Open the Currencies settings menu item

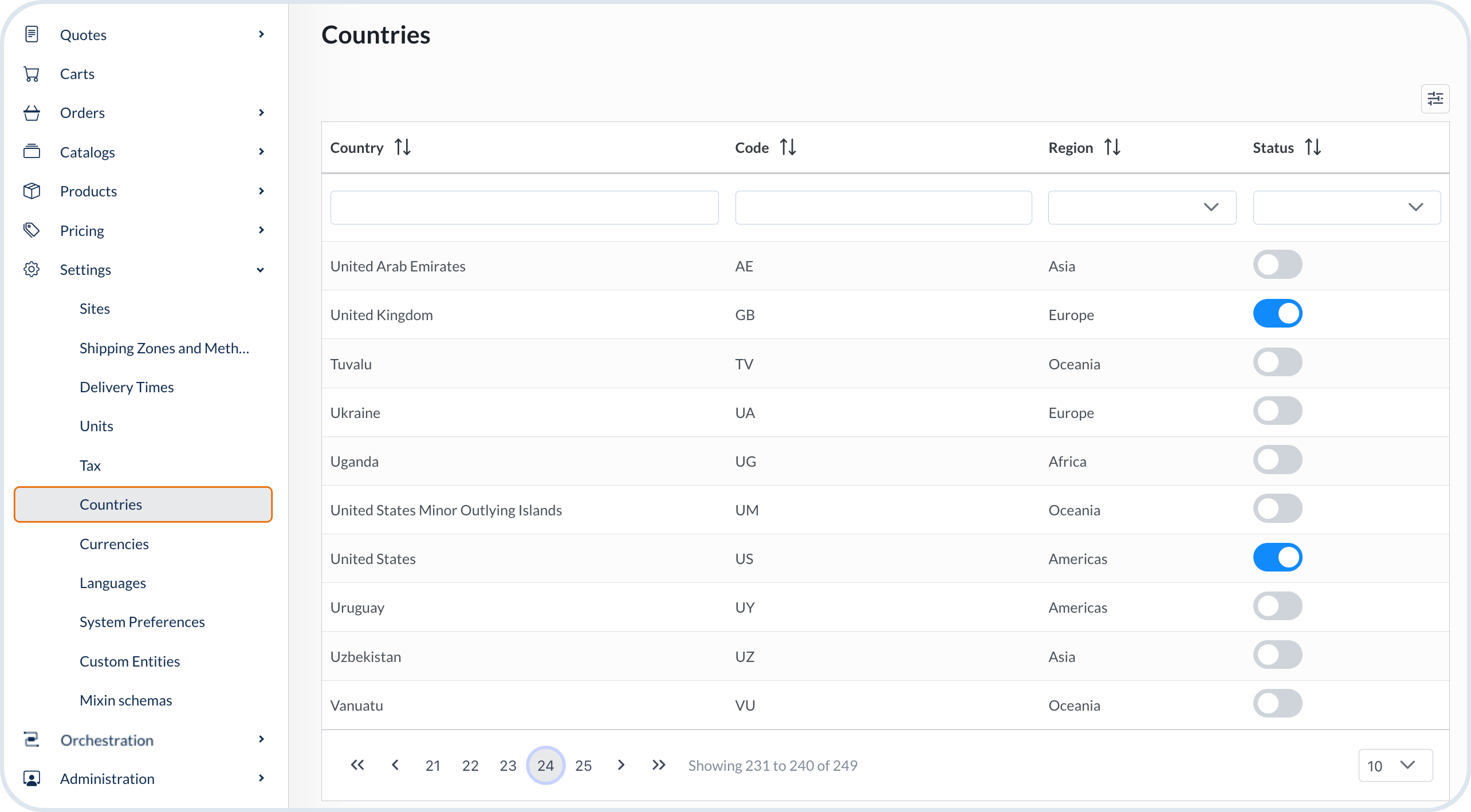(x=114, y=544)
